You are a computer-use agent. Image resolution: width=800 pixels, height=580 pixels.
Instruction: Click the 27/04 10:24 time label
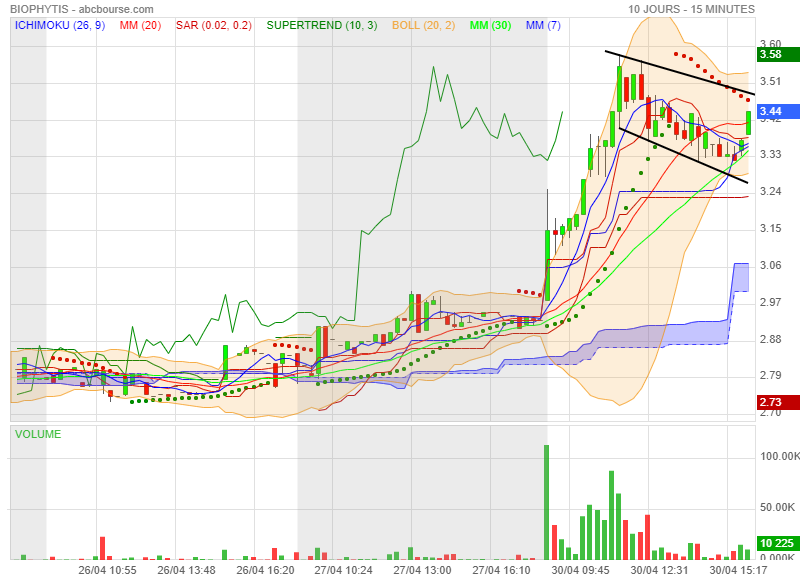click(x=343, y=570)
